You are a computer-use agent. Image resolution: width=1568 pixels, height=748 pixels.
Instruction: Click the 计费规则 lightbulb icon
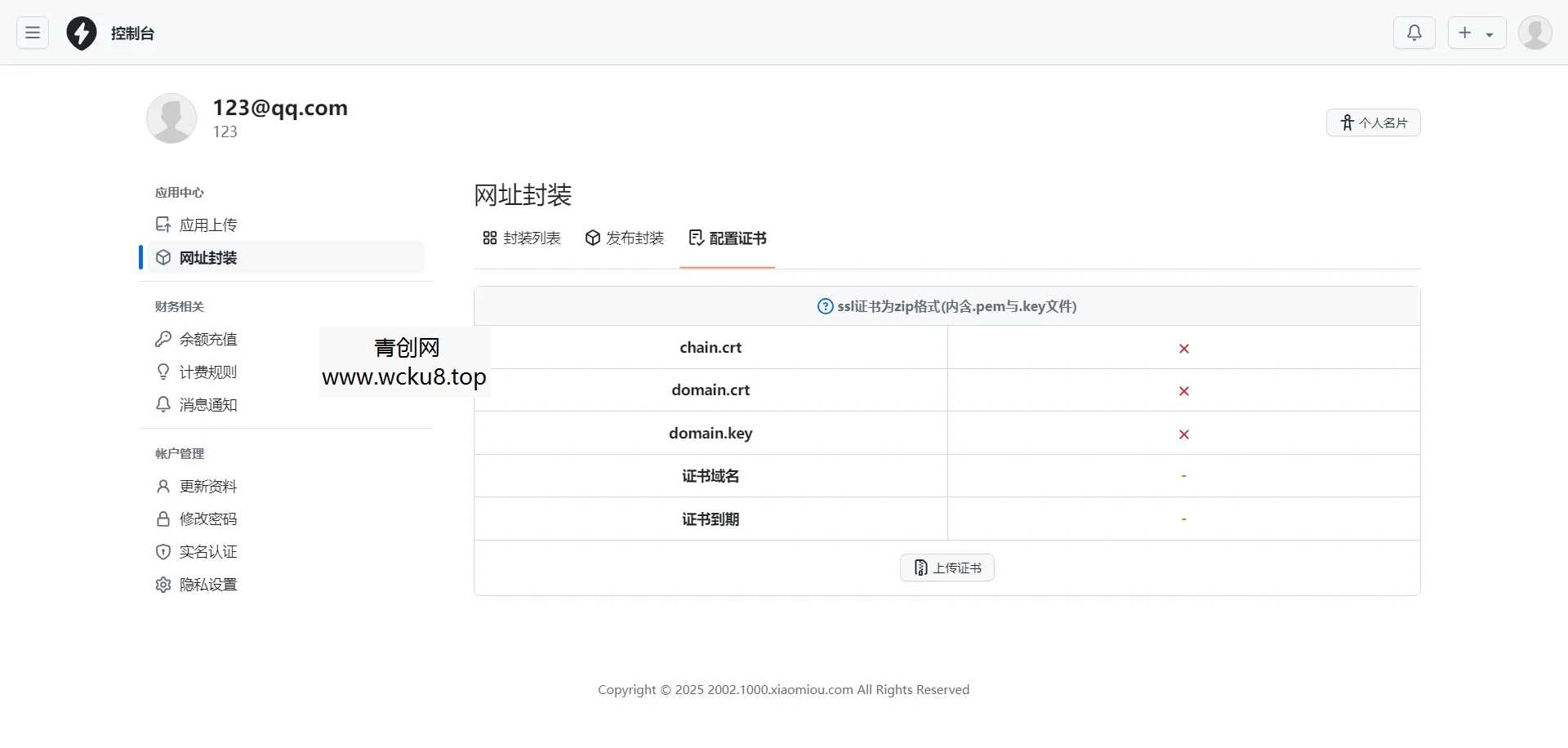(163, 372)
